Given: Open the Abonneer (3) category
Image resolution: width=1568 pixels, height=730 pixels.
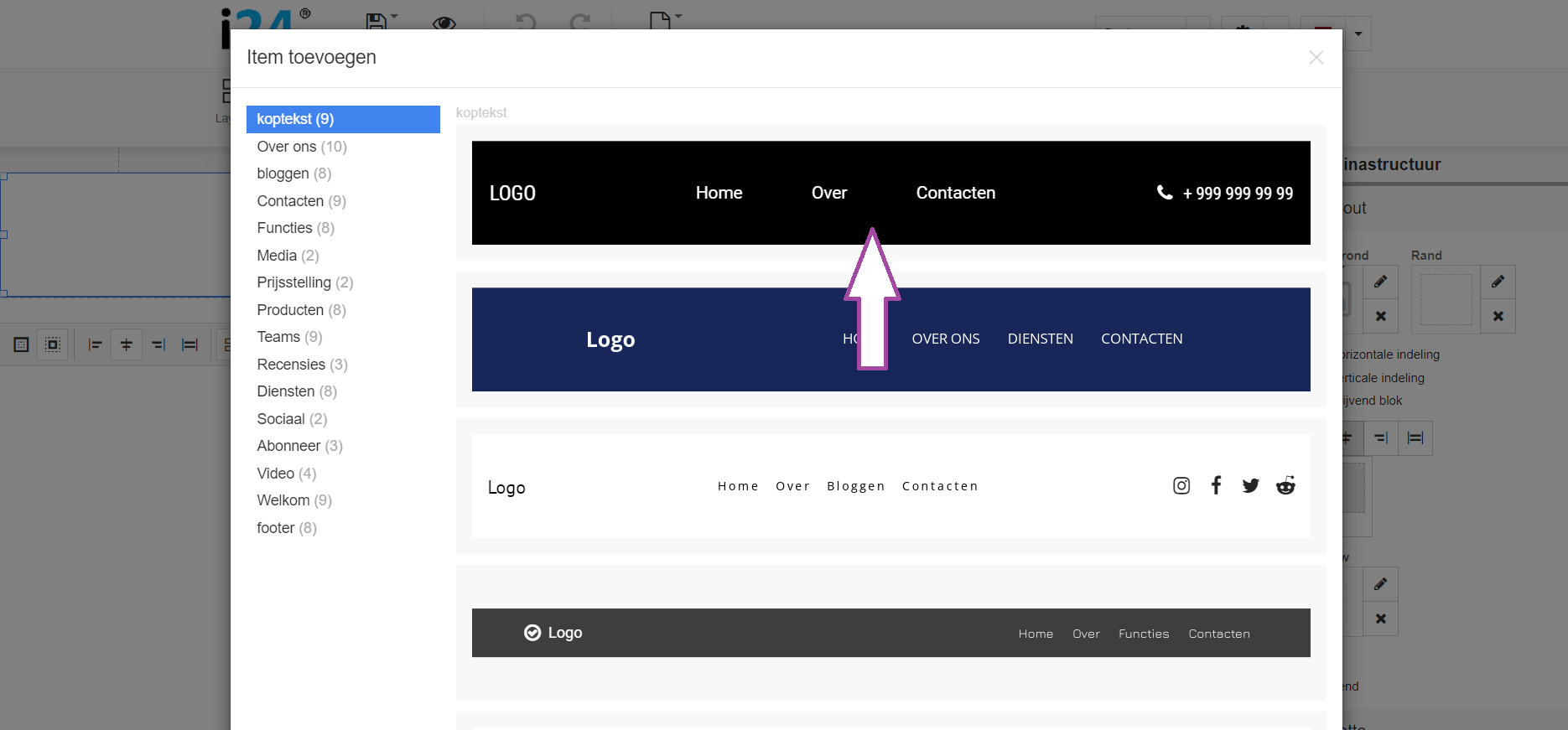Looking at the screenshot, I should click(x=300, y=446).
